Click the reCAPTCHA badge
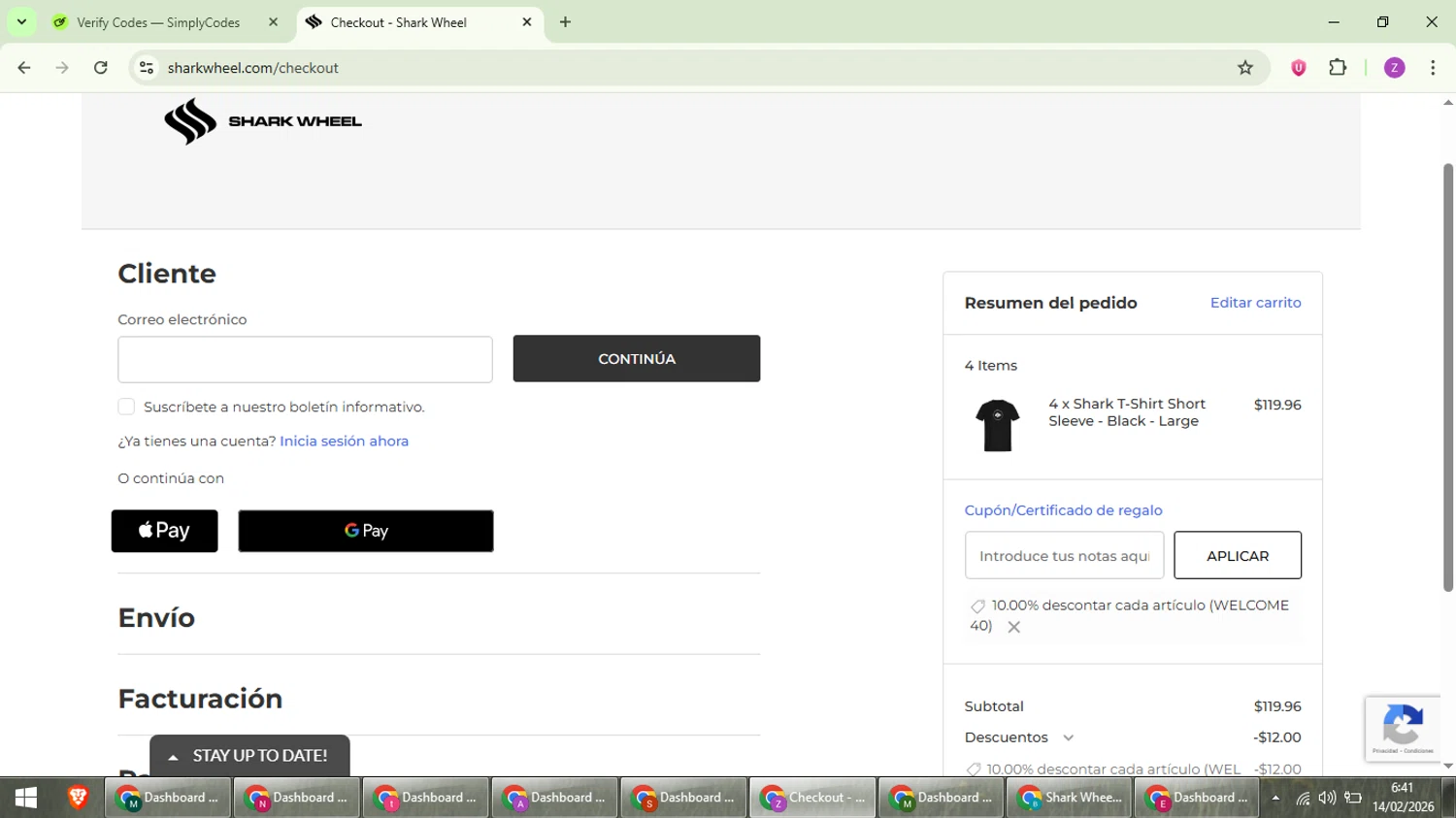 pos(1403,728)
